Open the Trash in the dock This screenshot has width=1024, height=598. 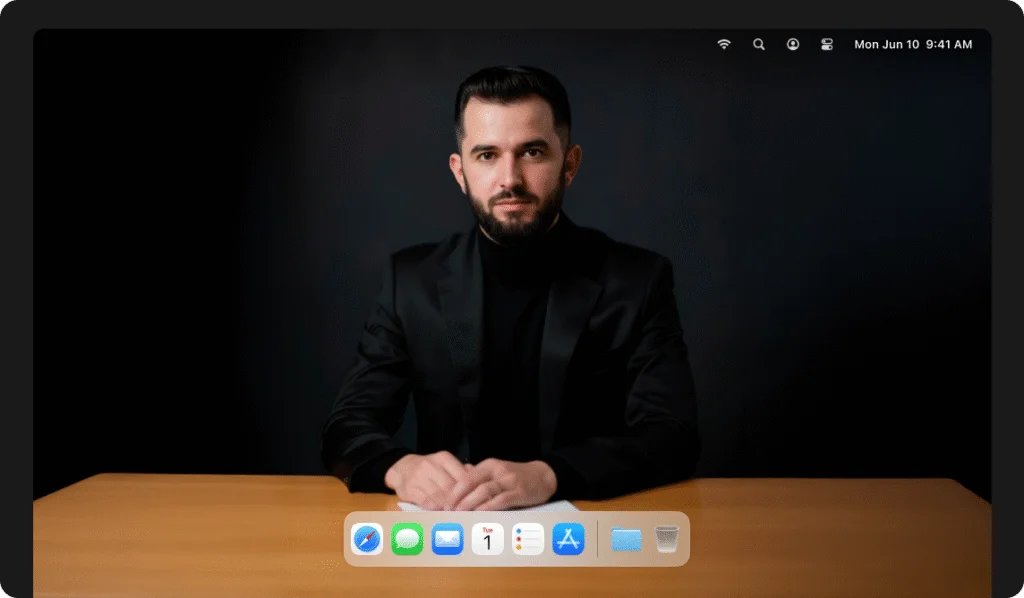(667, 540)
